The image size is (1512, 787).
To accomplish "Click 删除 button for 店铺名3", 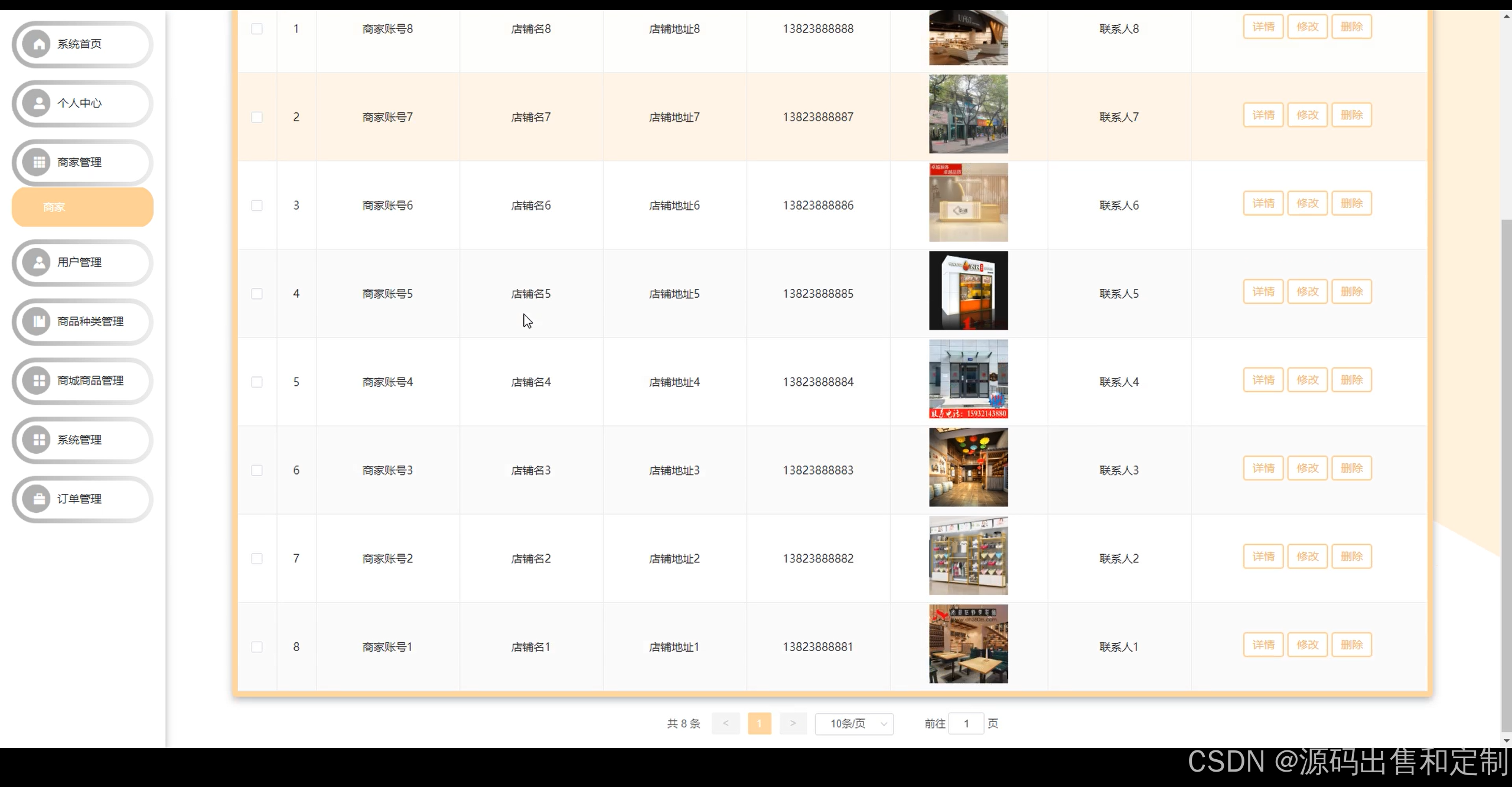I will tap(1351, 469).
